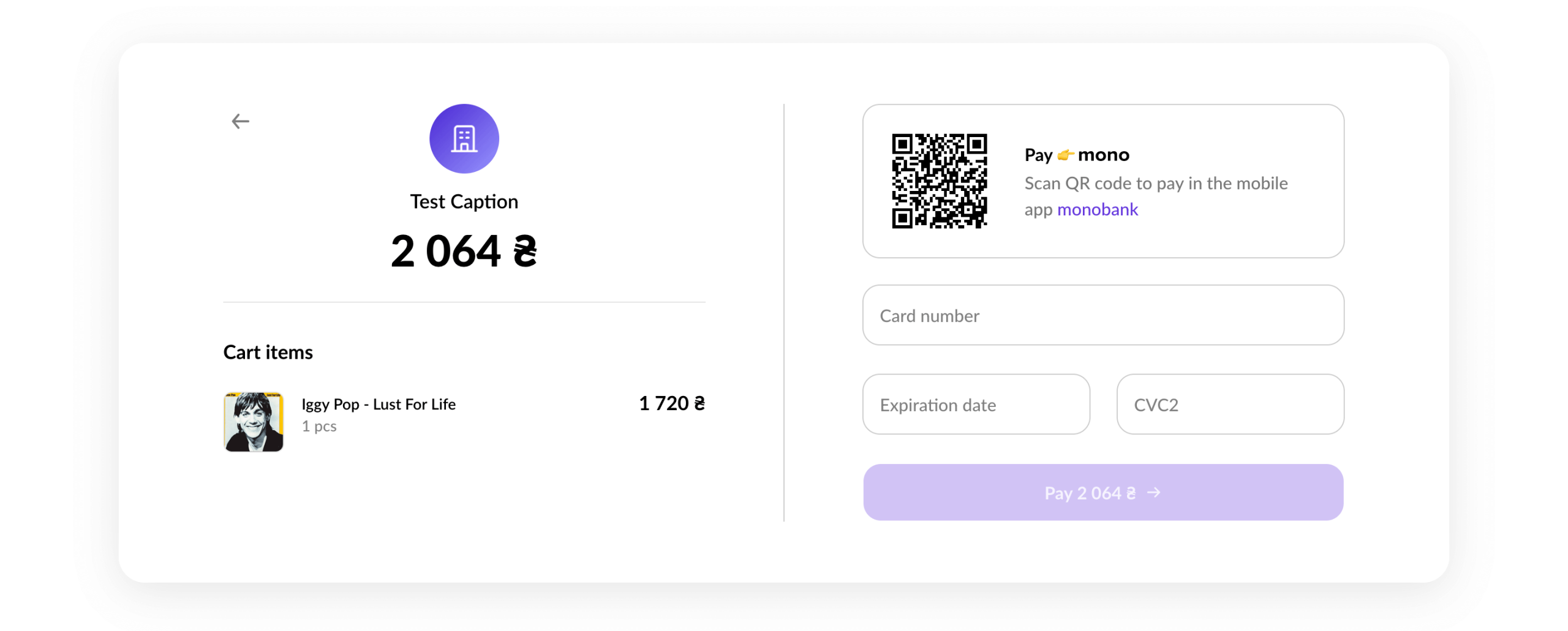Click the pointing hand mono logo
The height and width of the screenshot is (631, 1568).
1066,155
